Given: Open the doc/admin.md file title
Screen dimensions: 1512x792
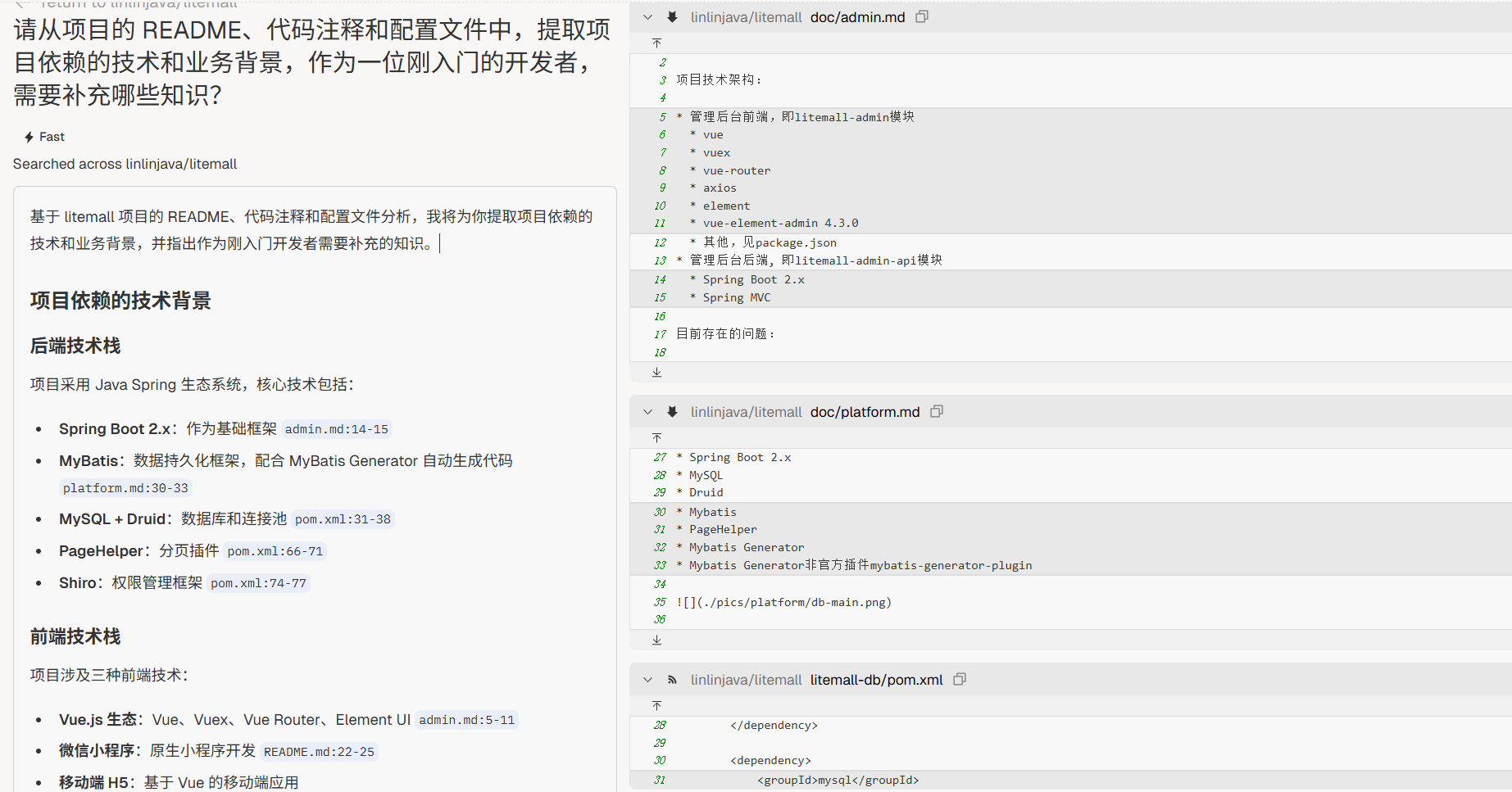Looking at the screenshot, I should pyautogui.click(x=857, y=17).
